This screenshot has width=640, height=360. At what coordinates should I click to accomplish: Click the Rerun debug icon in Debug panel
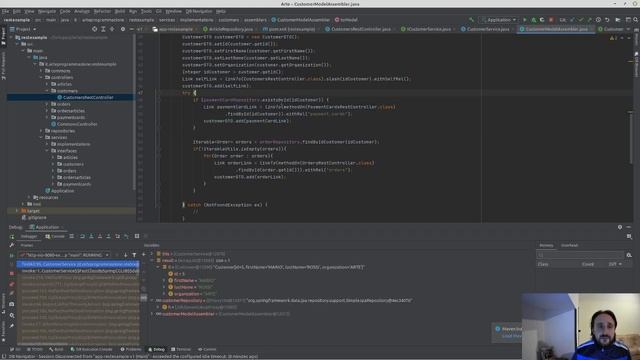(x=11, y=236)
